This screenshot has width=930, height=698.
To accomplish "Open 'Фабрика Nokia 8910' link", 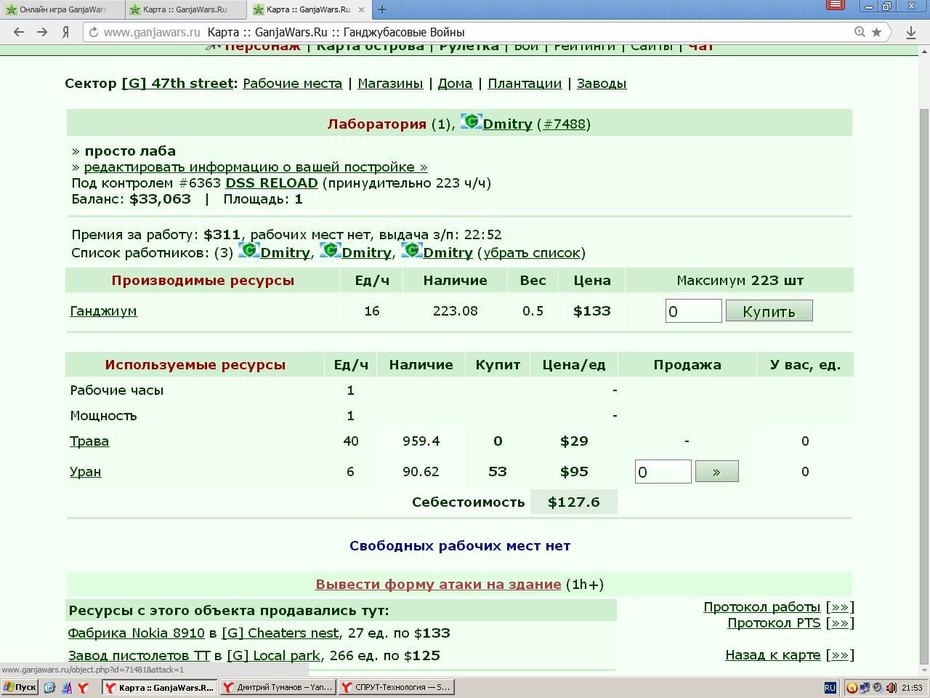I will (x=136, y=633).
